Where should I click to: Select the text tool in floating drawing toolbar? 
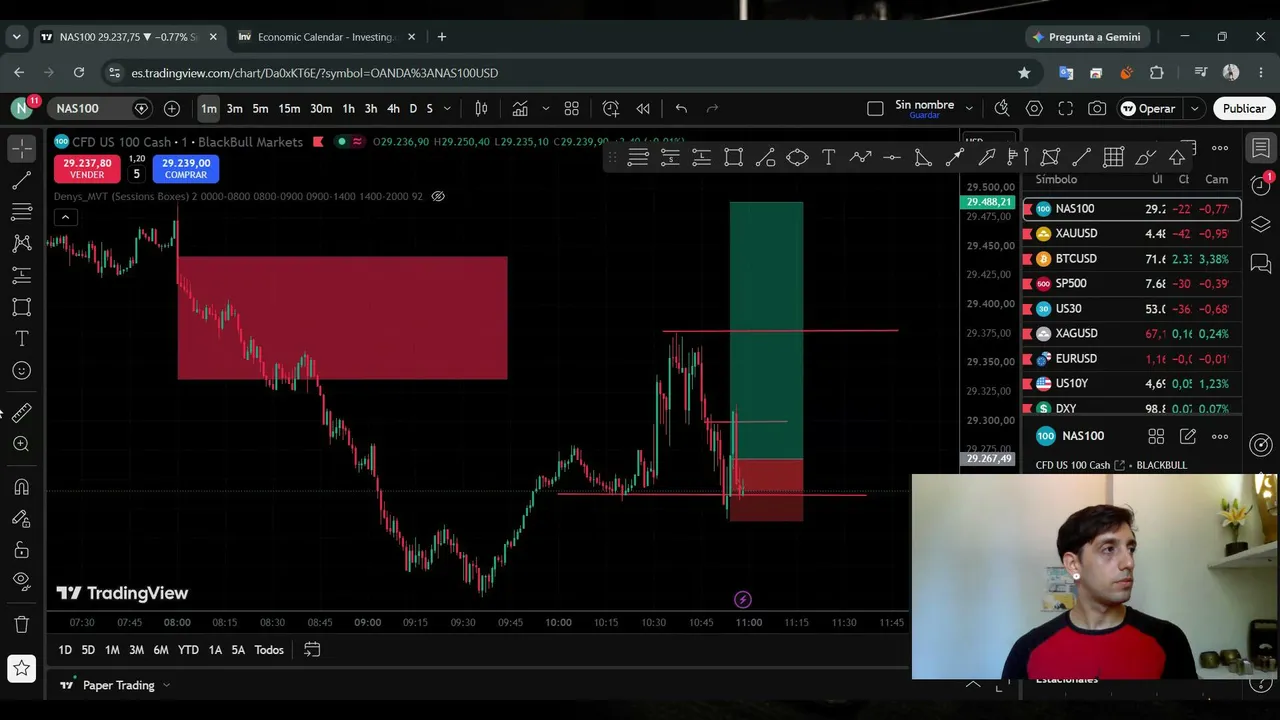point(829,157)
